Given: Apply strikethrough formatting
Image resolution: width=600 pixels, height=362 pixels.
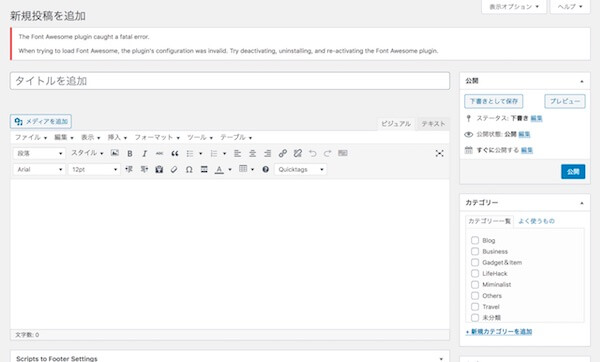Looking at the screenshot, I should 160,153.
